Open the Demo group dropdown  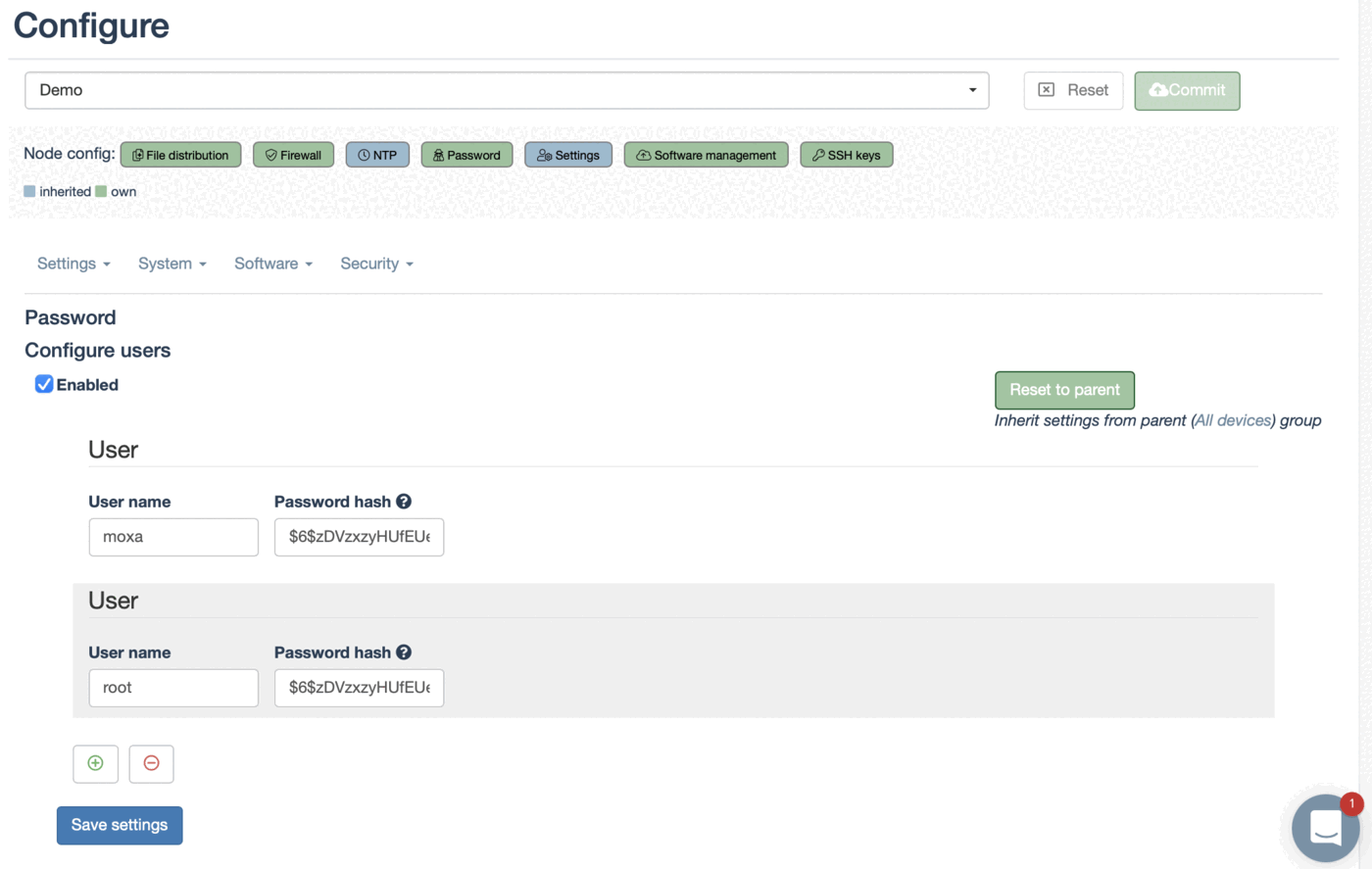(507, 90)
